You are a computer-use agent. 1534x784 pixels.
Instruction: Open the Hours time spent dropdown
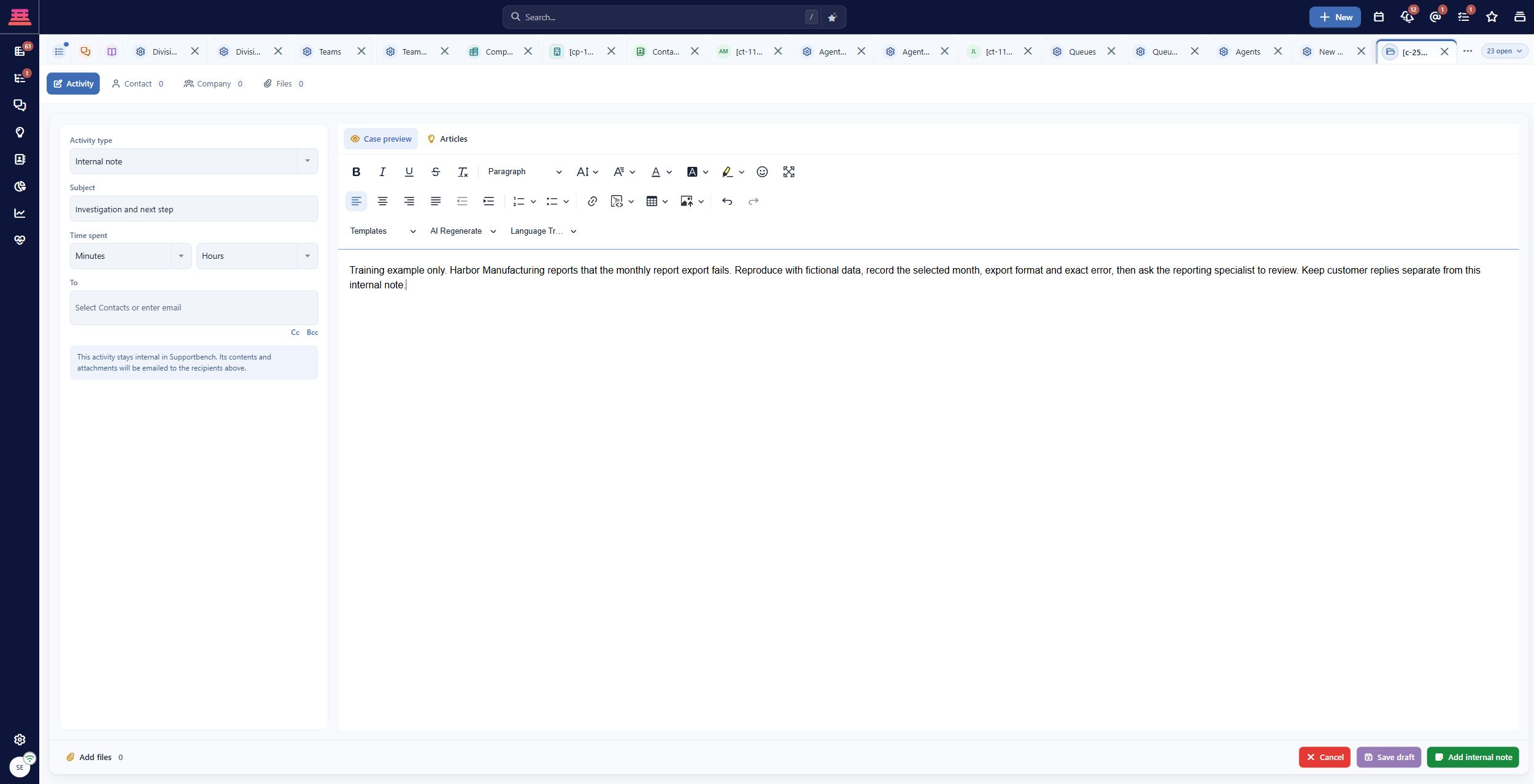coord(257,256)
